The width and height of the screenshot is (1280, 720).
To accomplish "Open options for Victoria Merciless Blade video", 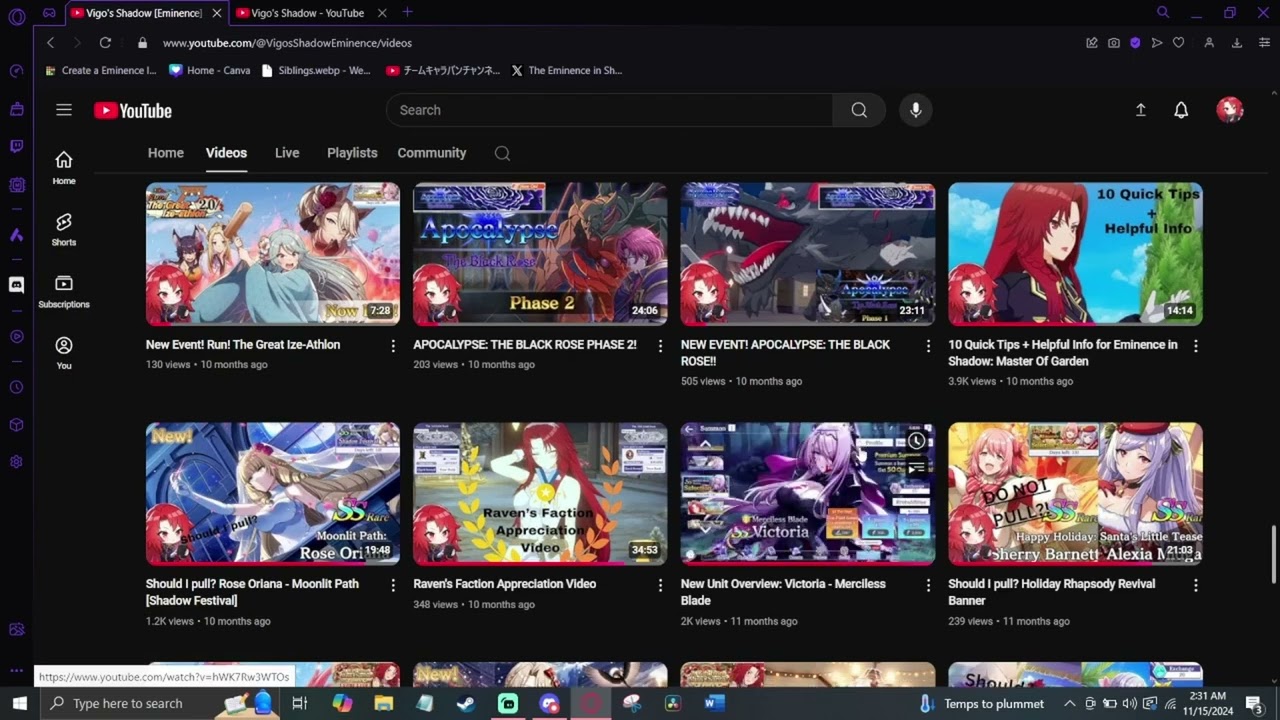I will coord(928,585).
